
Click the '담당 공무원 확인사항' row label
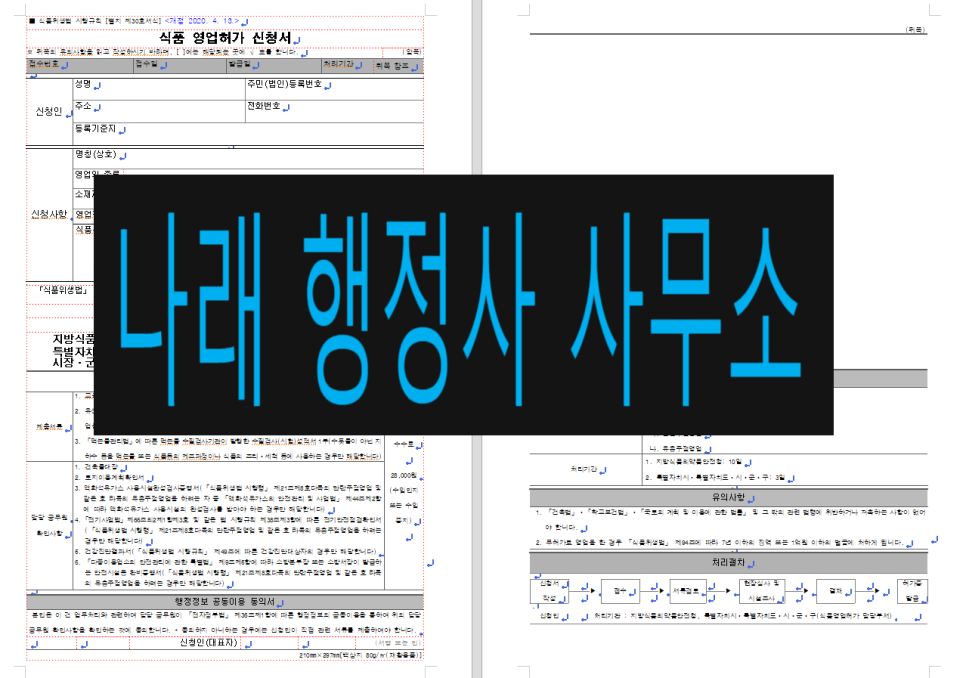pyautogui.click(x=49, y=525)
